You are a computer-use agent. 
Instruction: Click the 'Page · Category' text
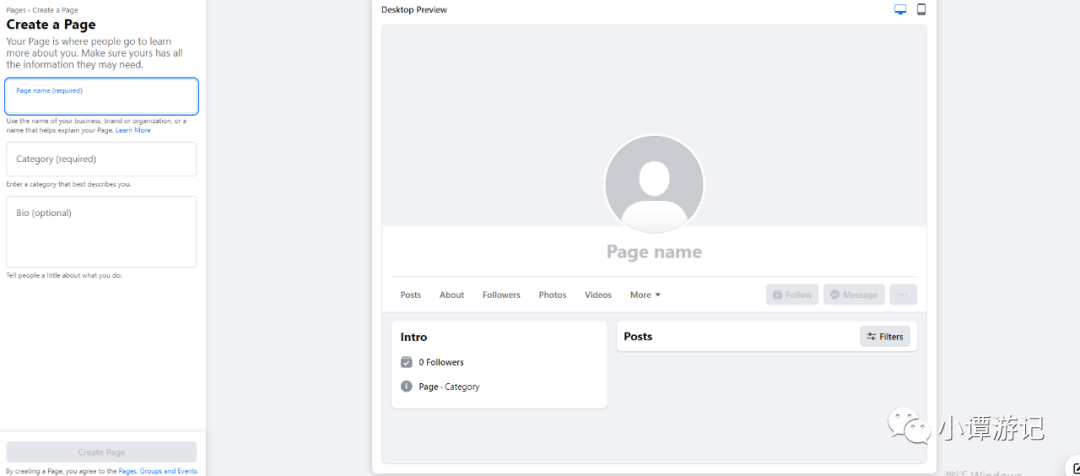point(449,387)
